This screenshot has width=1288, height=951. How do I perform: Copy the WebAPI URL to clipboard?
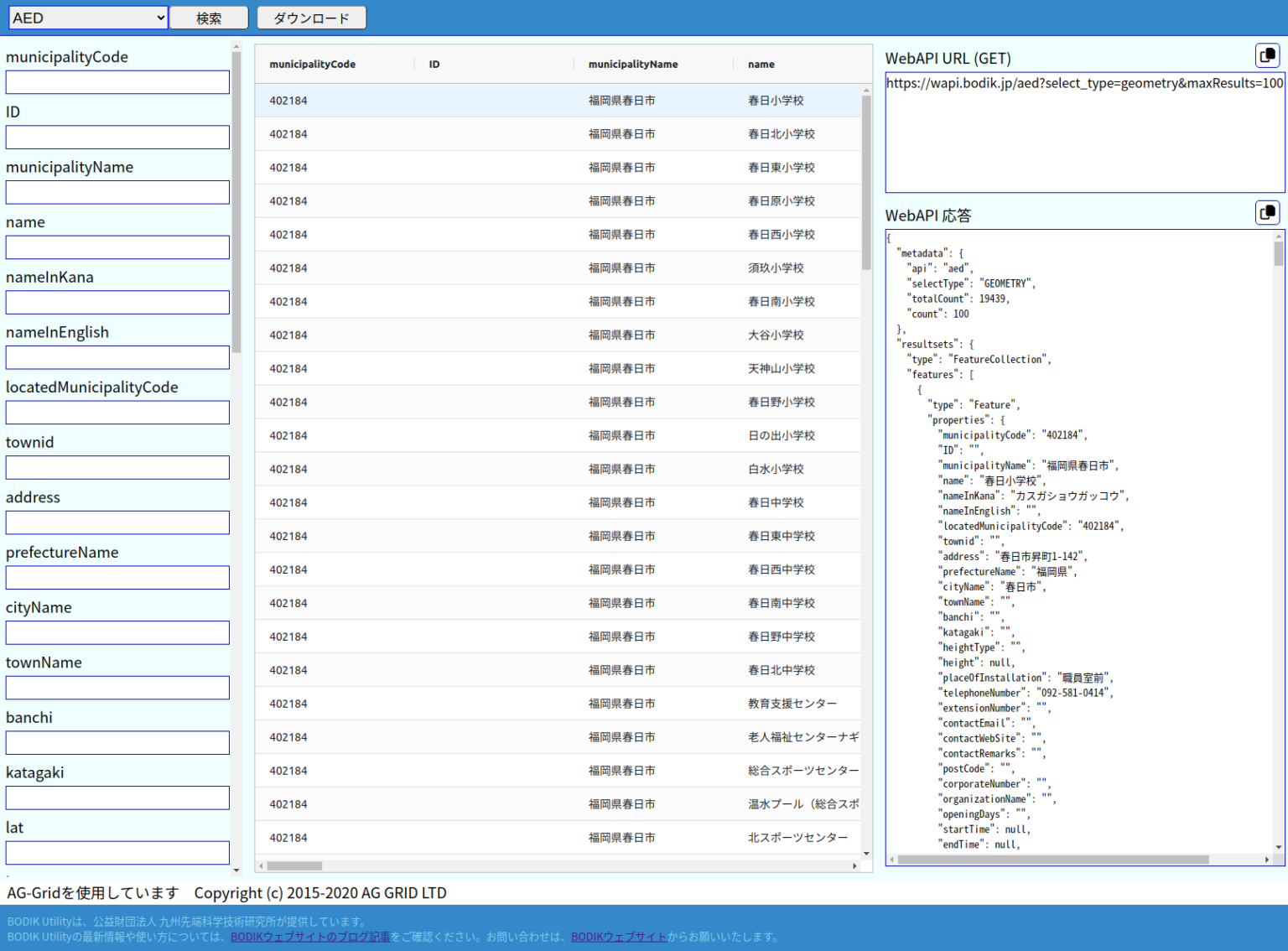pyautogui.click(x=1267, y=55)
